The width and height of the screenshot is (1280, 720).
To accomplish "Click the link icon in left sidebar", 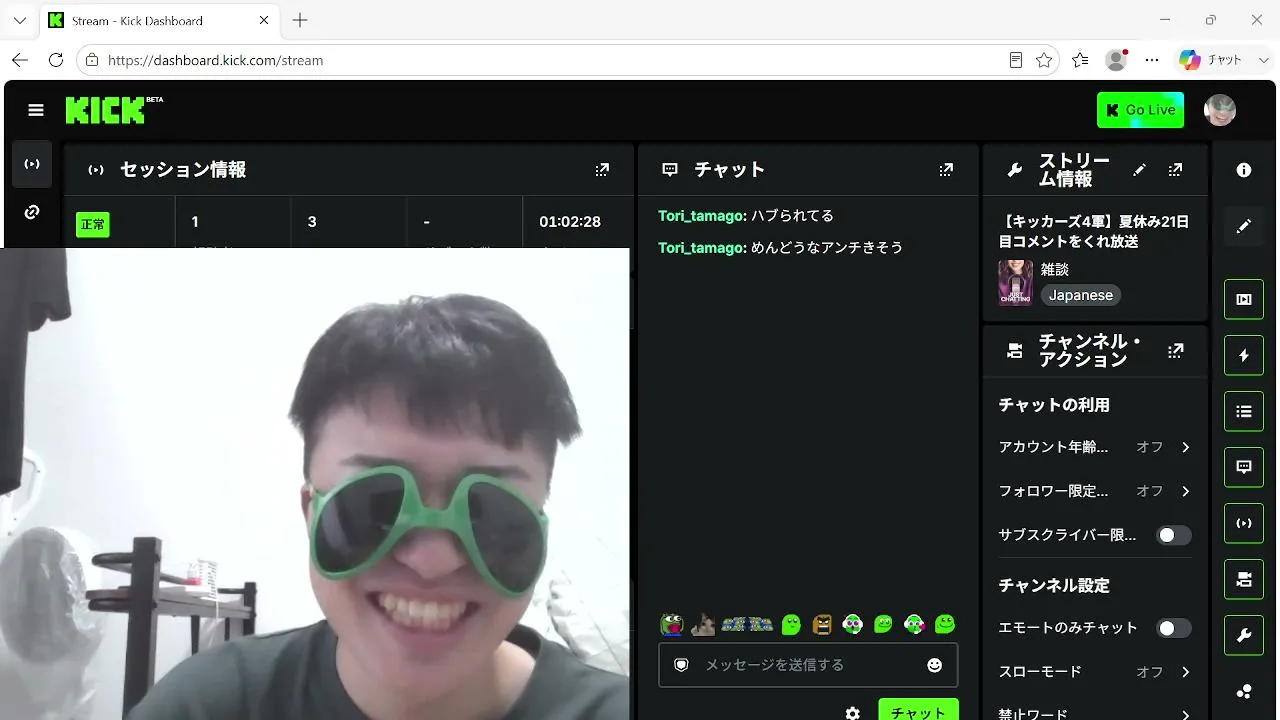I will [32, 212].
